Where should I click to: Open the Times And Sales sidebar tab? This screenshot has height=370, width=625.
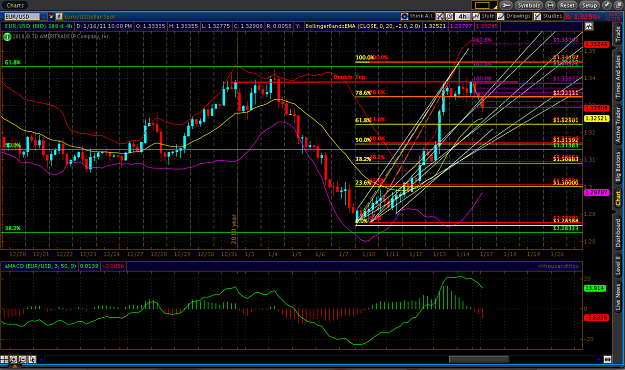coord(618,77)
